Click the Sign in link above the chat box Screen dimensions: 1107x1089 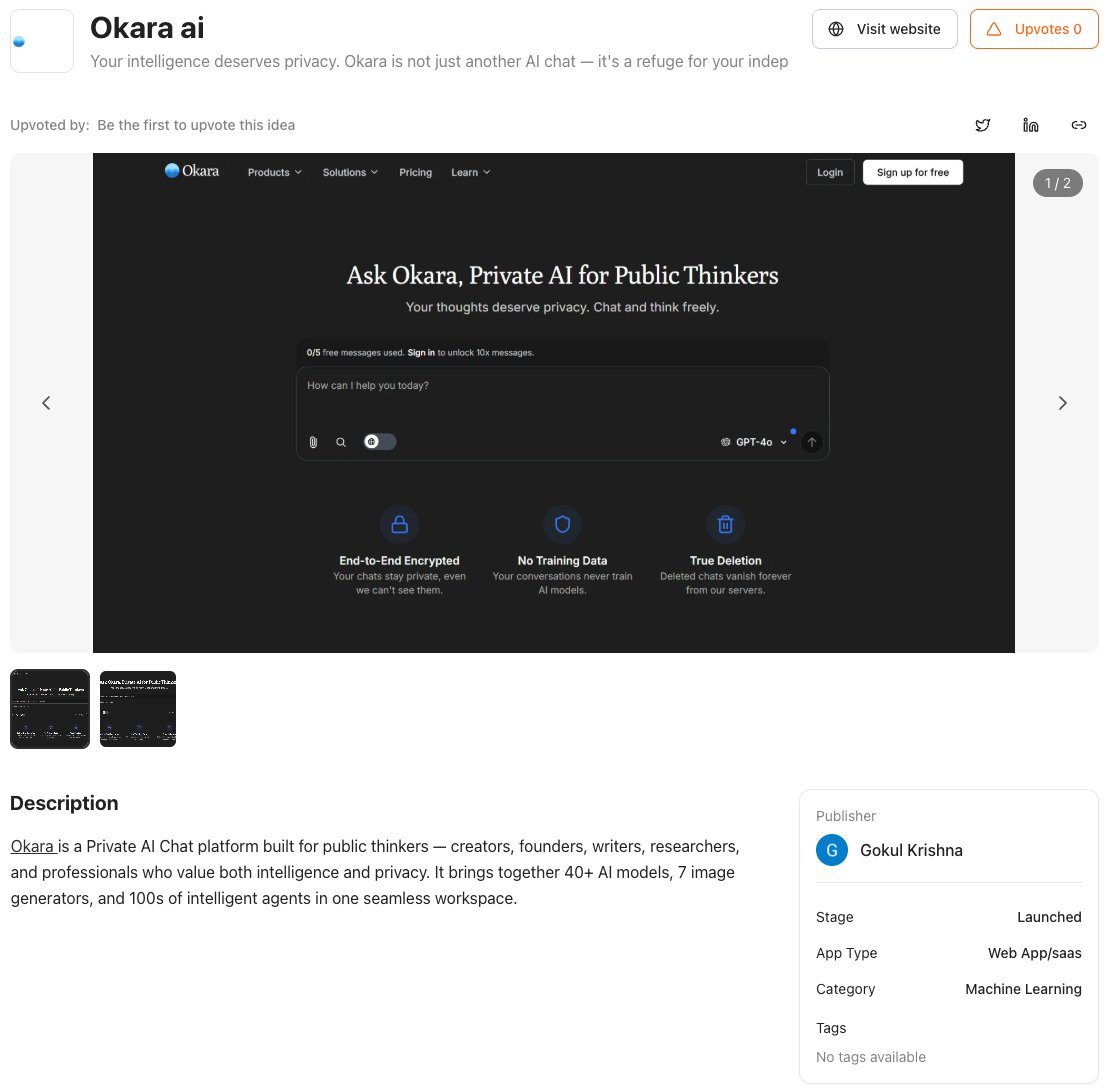[421, 352]
